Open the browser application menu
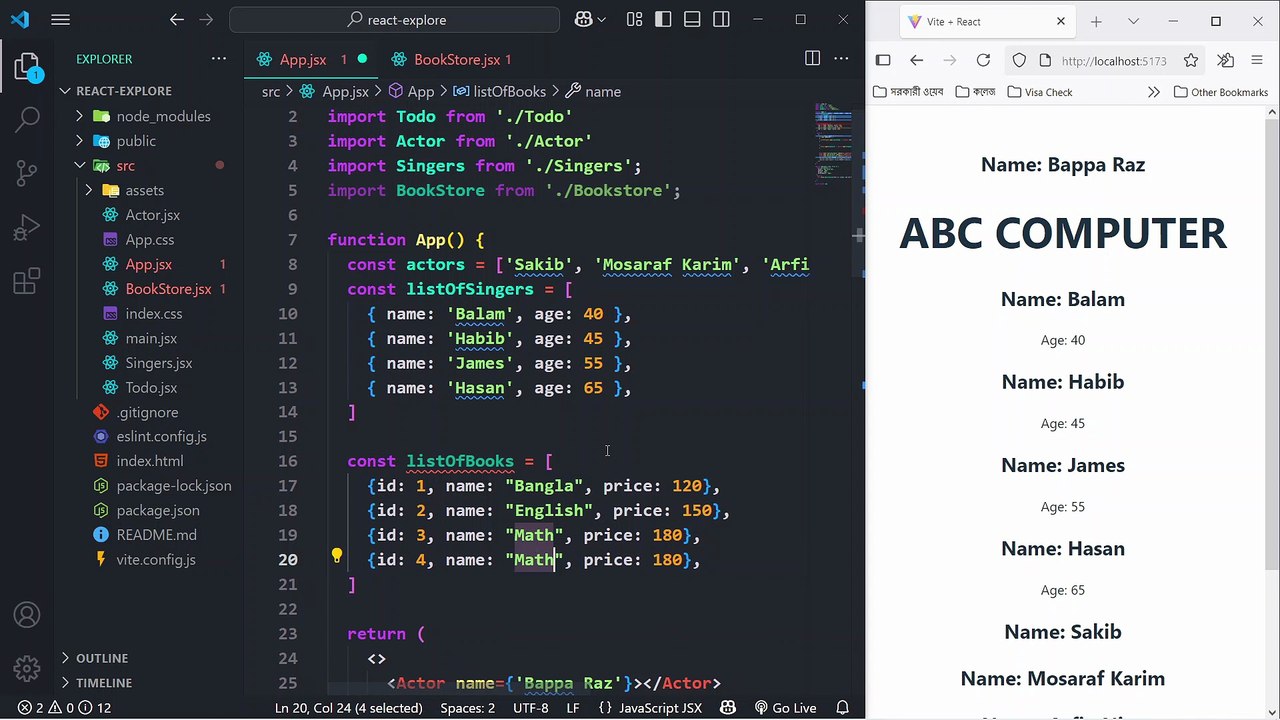This screenshot has height=720, width=1280. pos(1257,61)
